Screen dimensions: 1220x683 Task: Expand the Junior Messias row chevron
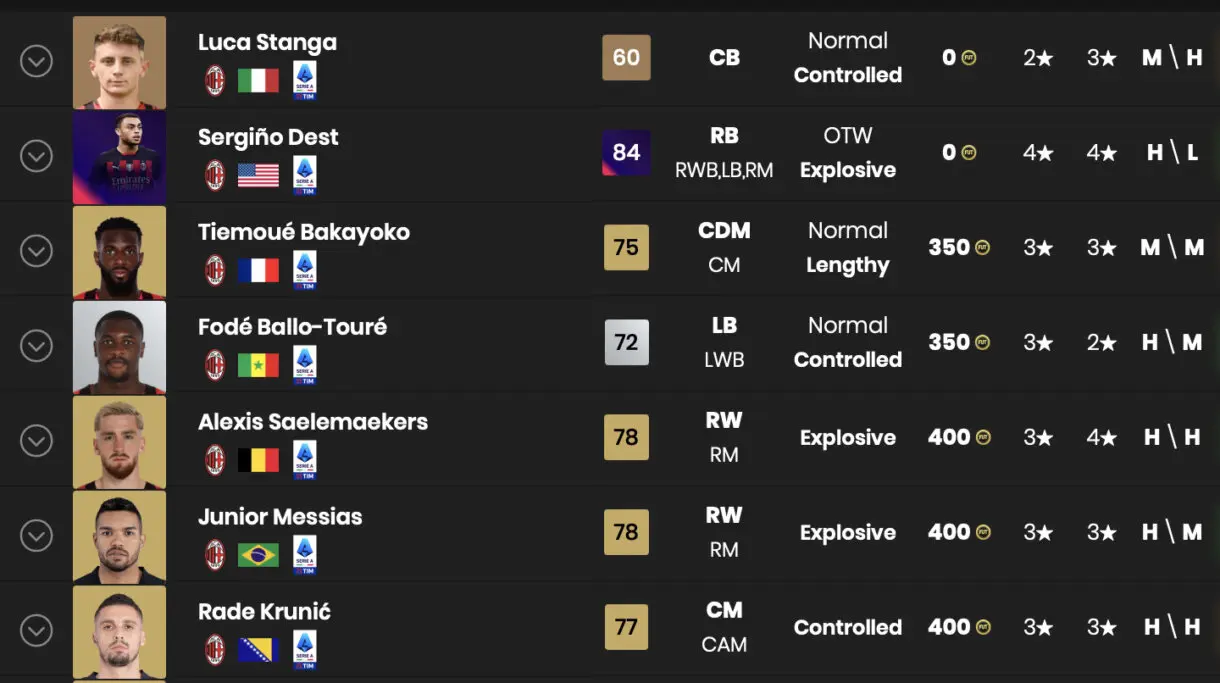click(36, 536)
